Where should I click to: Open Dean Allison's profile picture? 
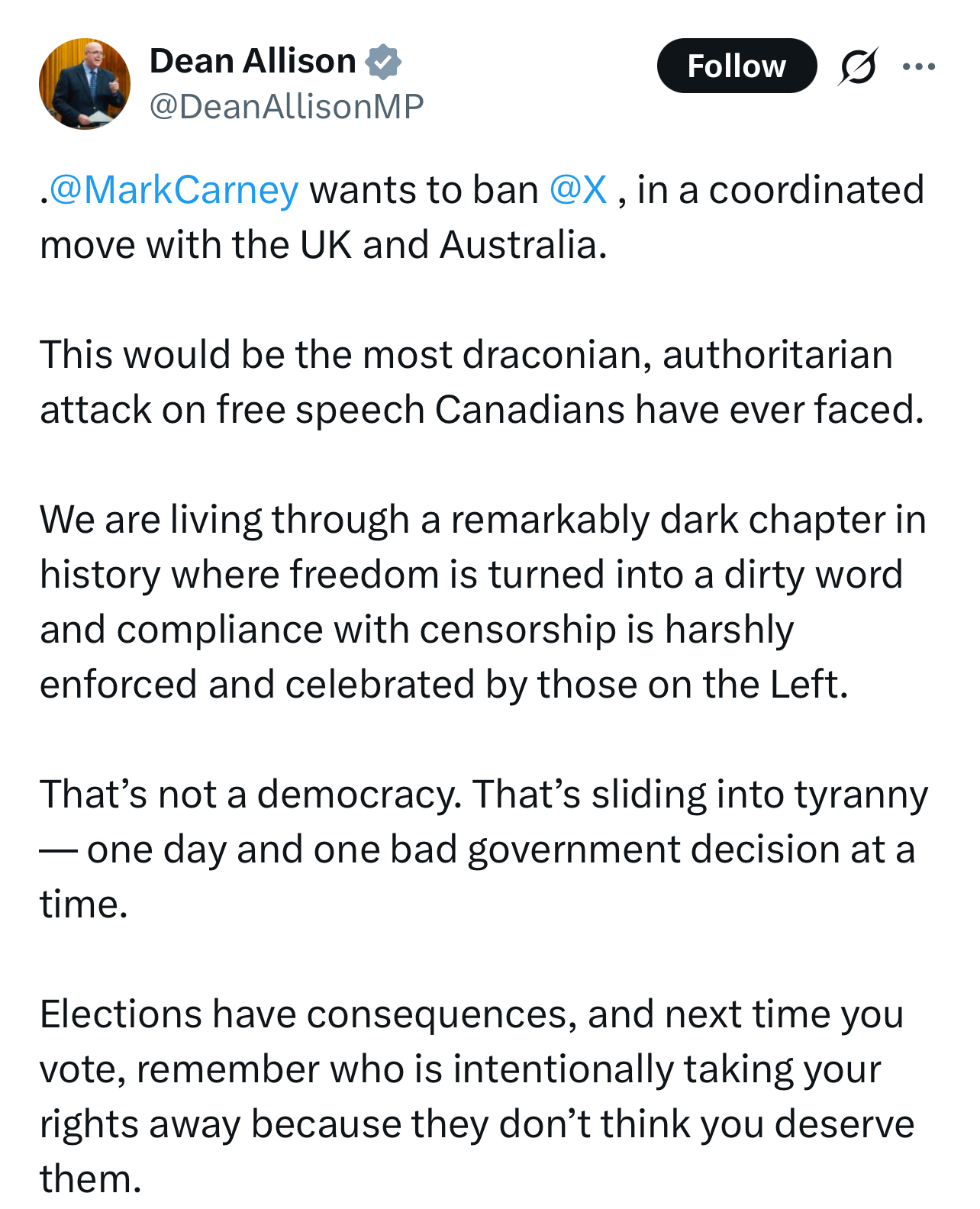[85, 84]
